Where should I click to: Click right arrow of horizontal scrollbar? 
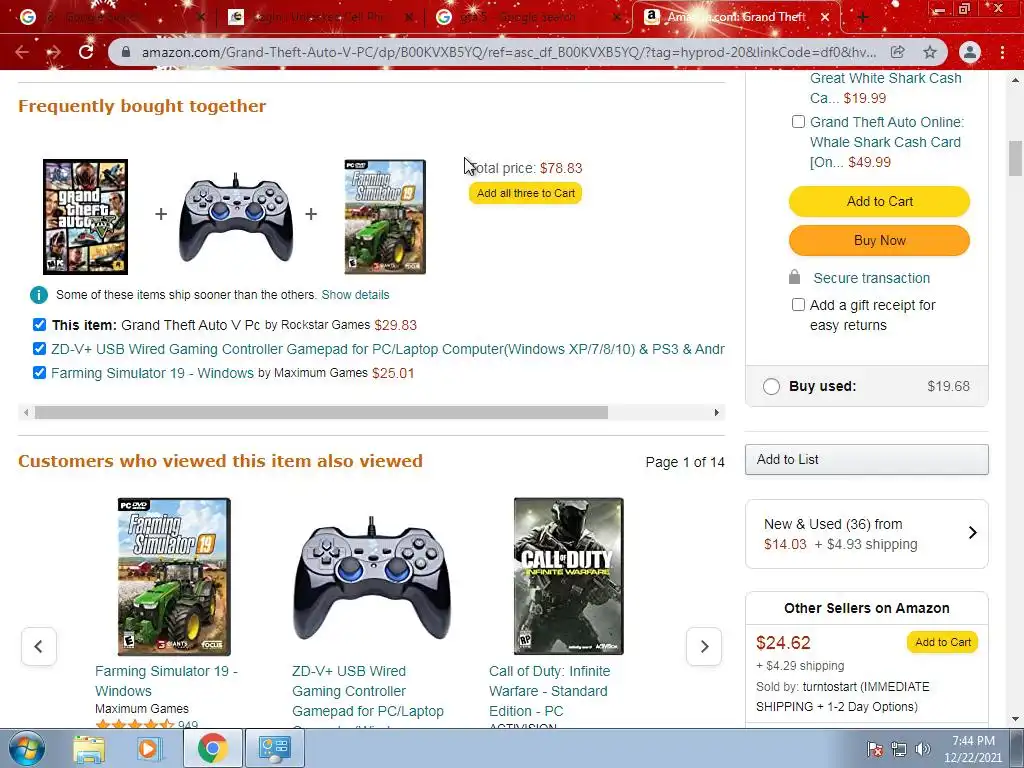[716, 413]
